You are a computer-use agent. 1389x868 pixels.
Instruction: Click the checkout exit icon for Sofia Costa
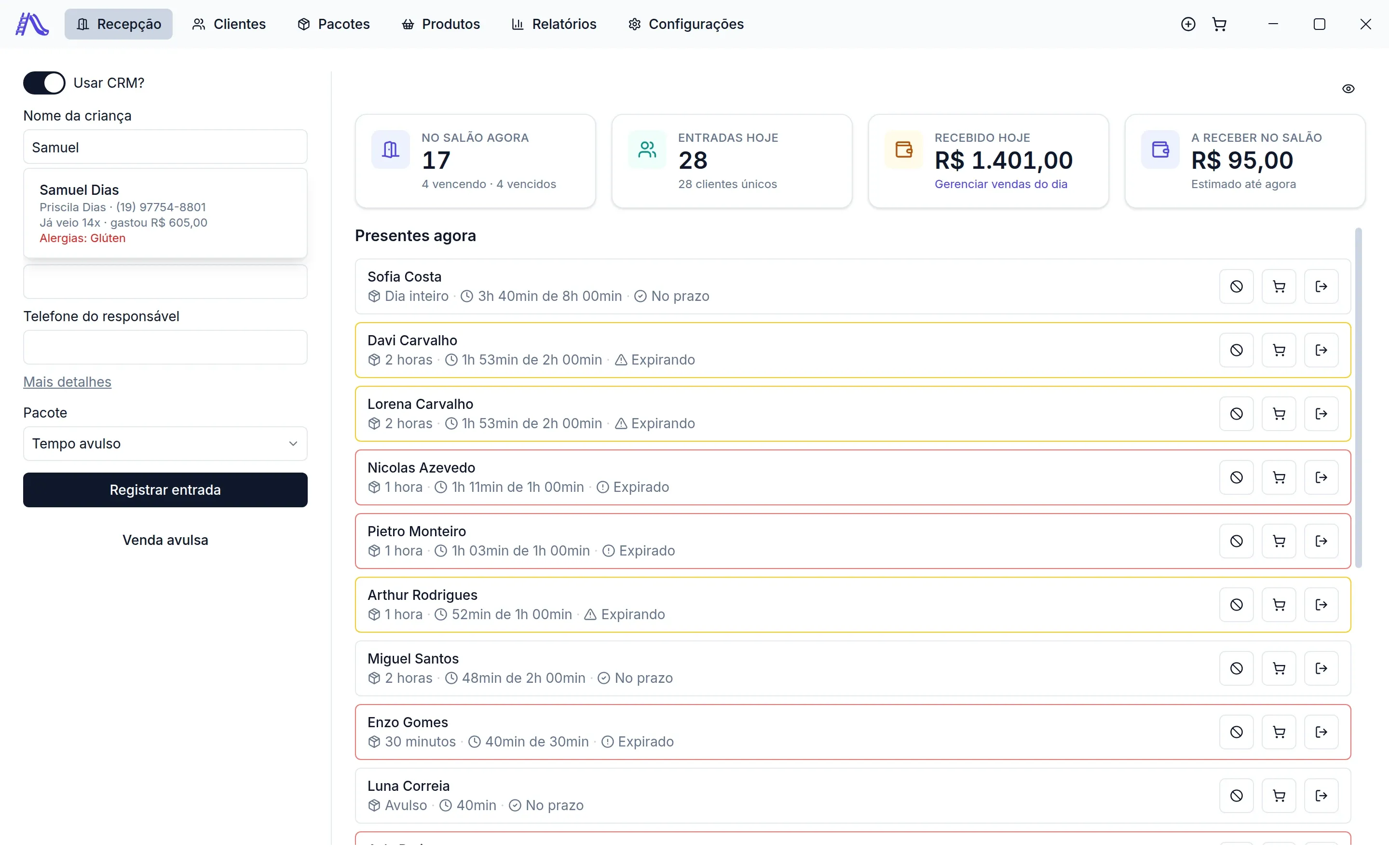1321,286
